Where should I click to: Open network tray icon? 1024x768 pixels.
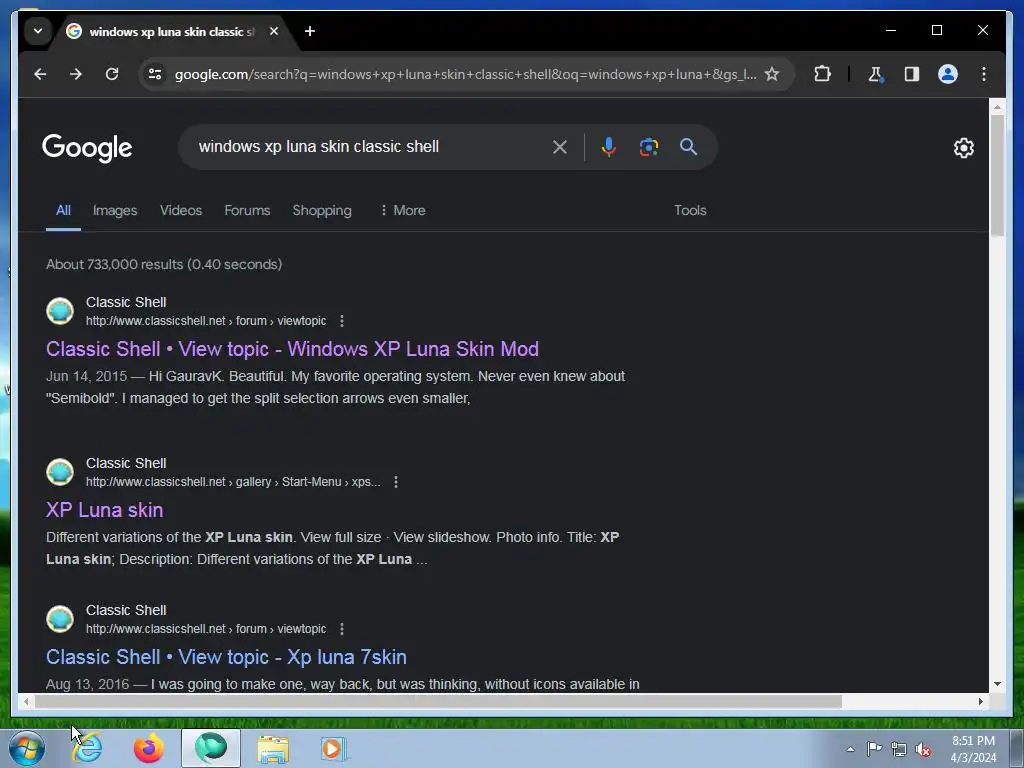tap(899, 749)
